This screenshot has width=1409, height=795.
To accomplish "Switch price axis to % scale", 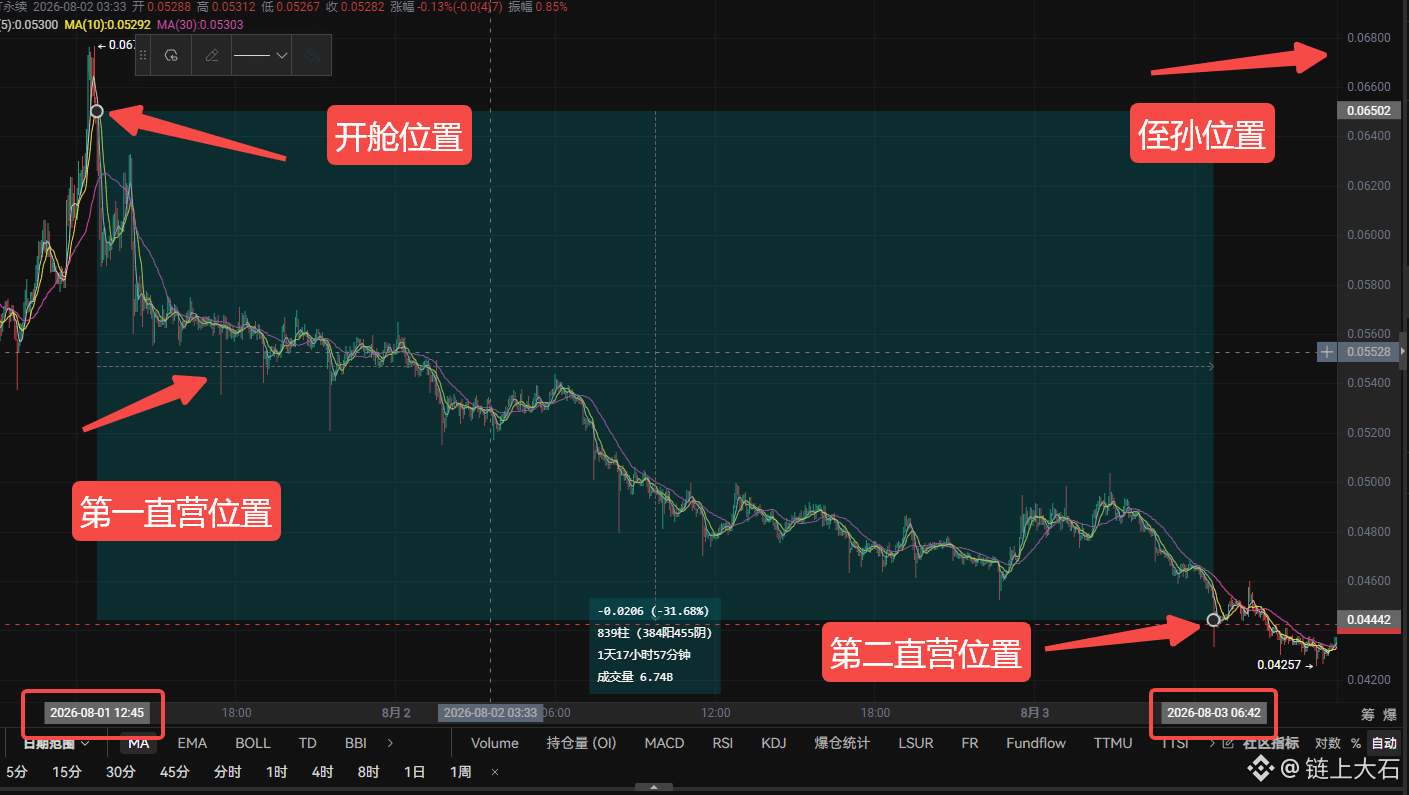I will click(x=1356, y=743).
